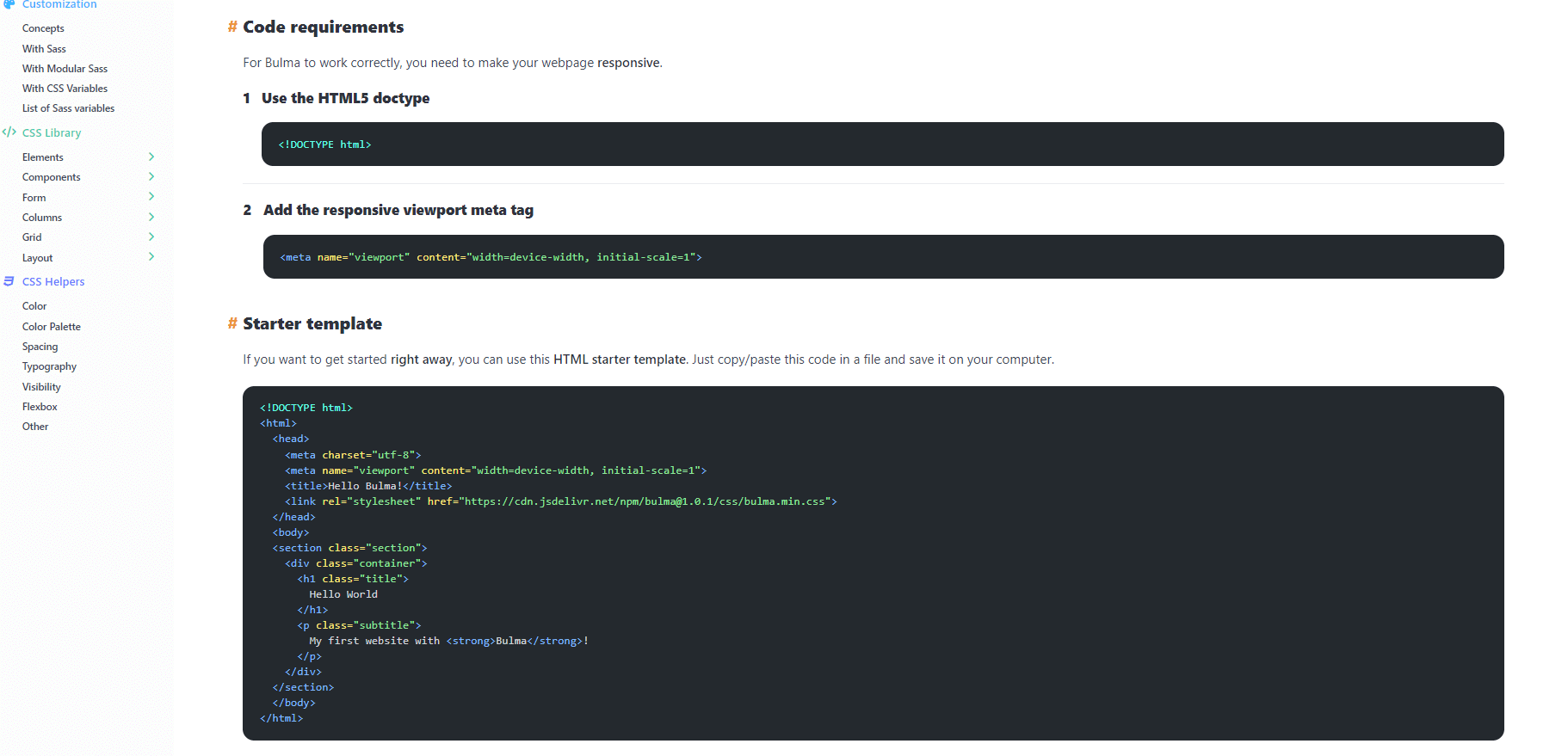
Task: Open the Flexbox helpers page
Action: (40, 407)
